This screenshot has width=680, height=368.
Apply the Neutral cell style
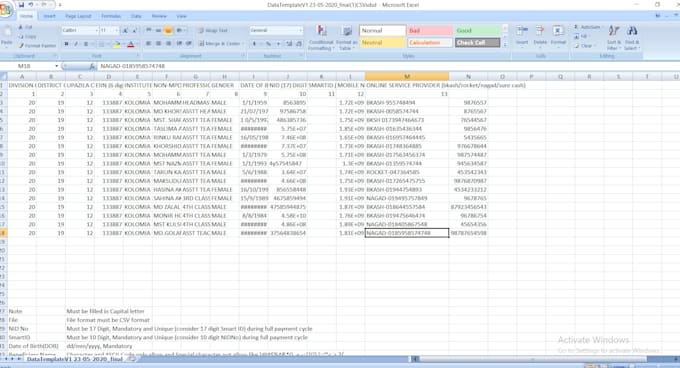click(x=382, y=42)
